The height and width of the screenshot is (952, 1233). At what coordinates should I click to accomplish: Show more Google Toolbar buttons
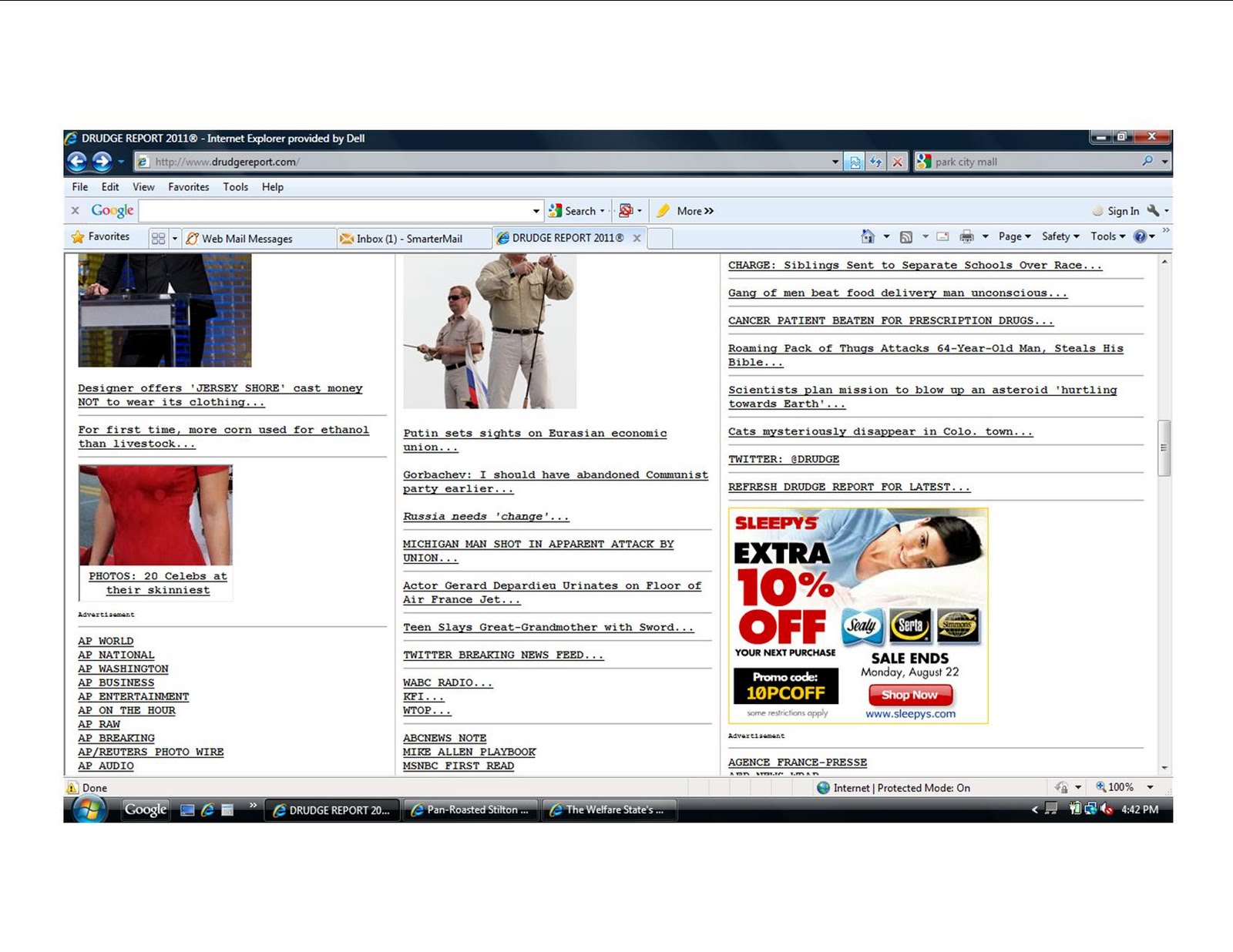[x=695, y=210]
